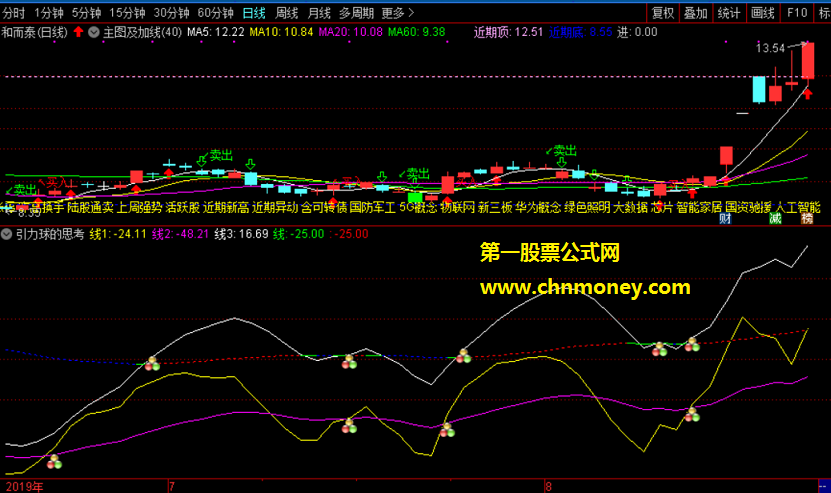Click the 线3: 16.69 value

[x=241, y=234]
